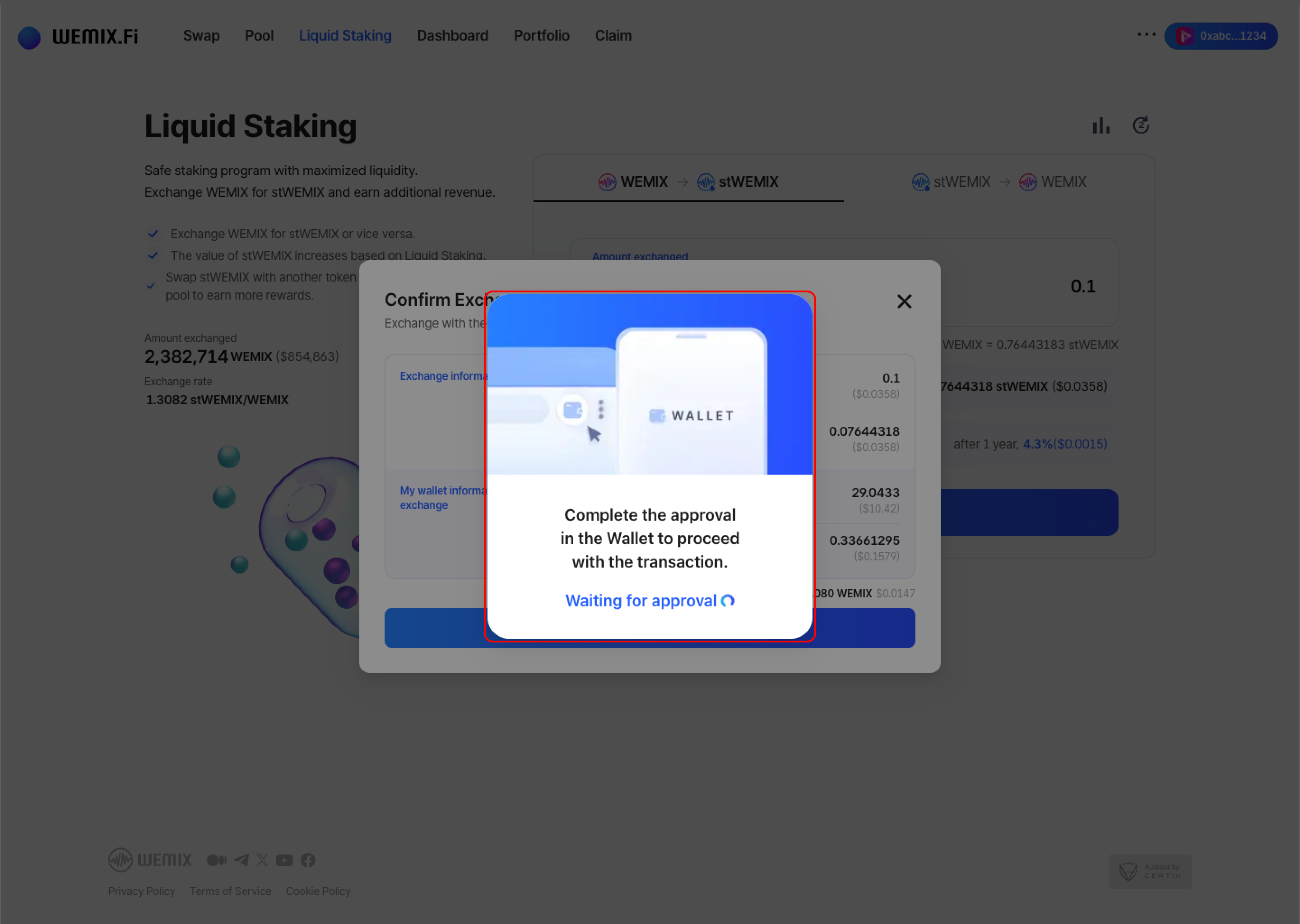
Task: Open the Facebook footer icon
Action: point(308,860)
